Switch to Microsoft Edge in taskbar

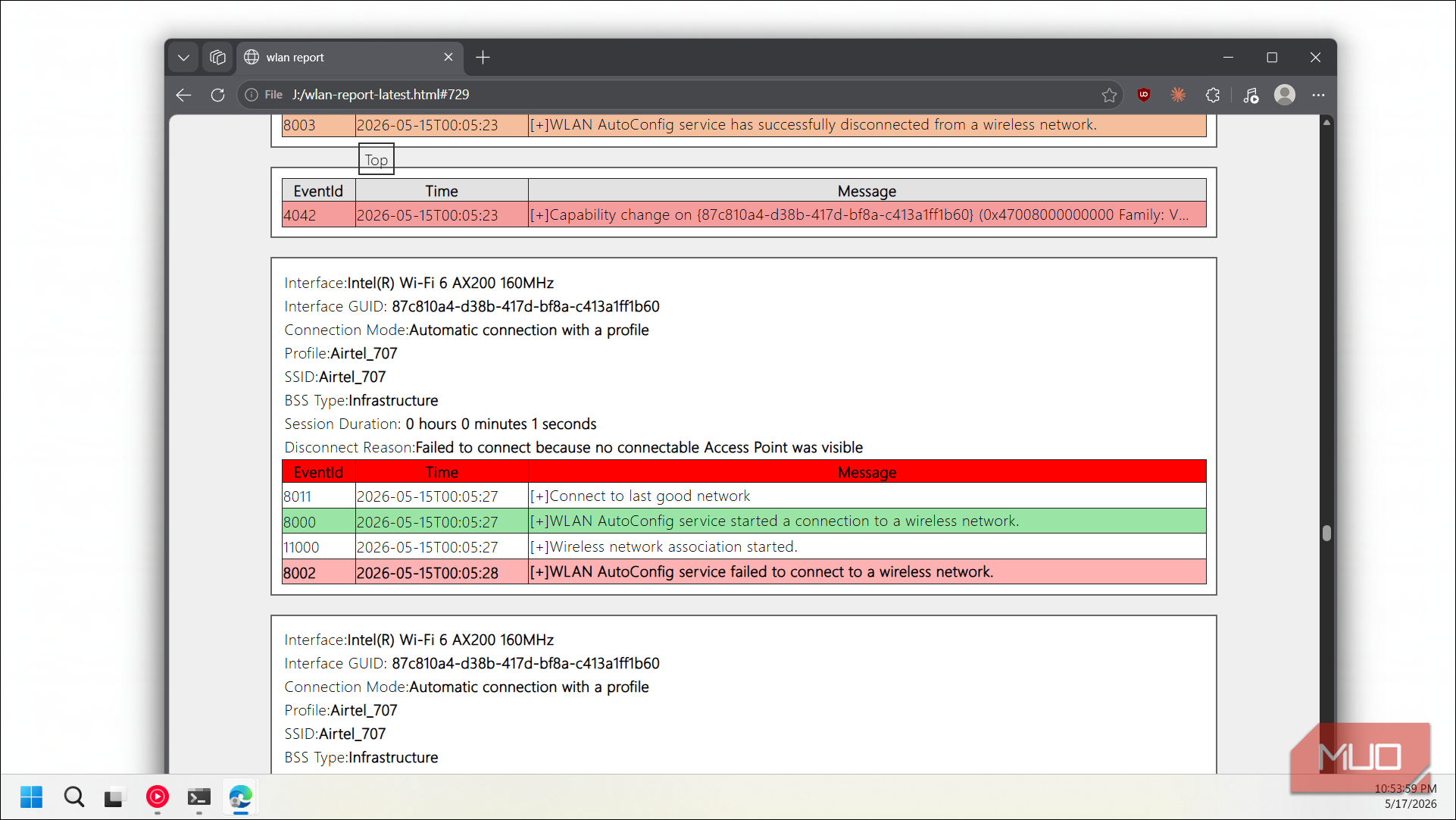[241, 797]
